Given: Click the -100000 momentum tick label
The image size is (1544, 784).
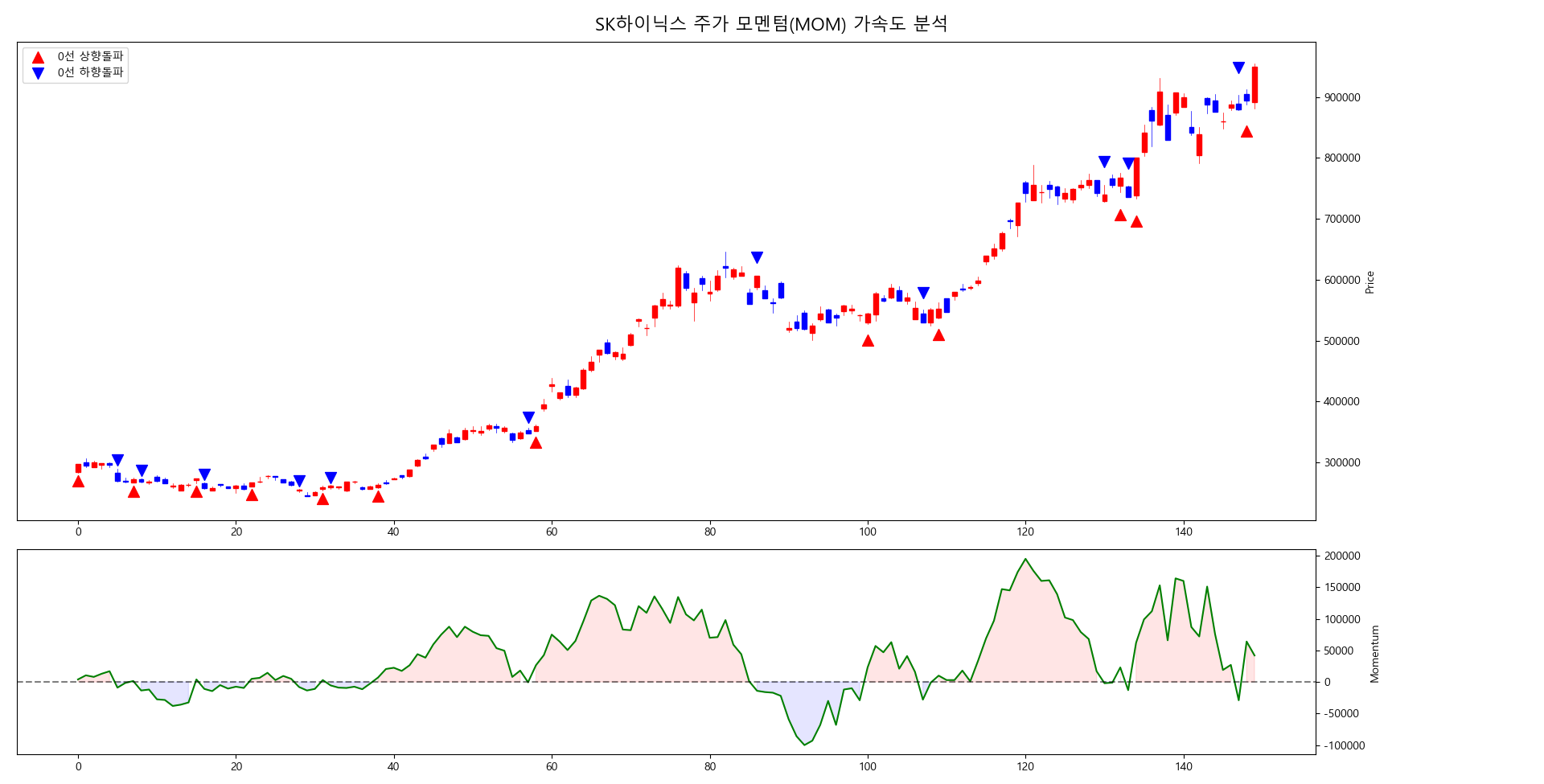Looking at the screenshot, I should pyautogui.click(x=1345, y=745).
